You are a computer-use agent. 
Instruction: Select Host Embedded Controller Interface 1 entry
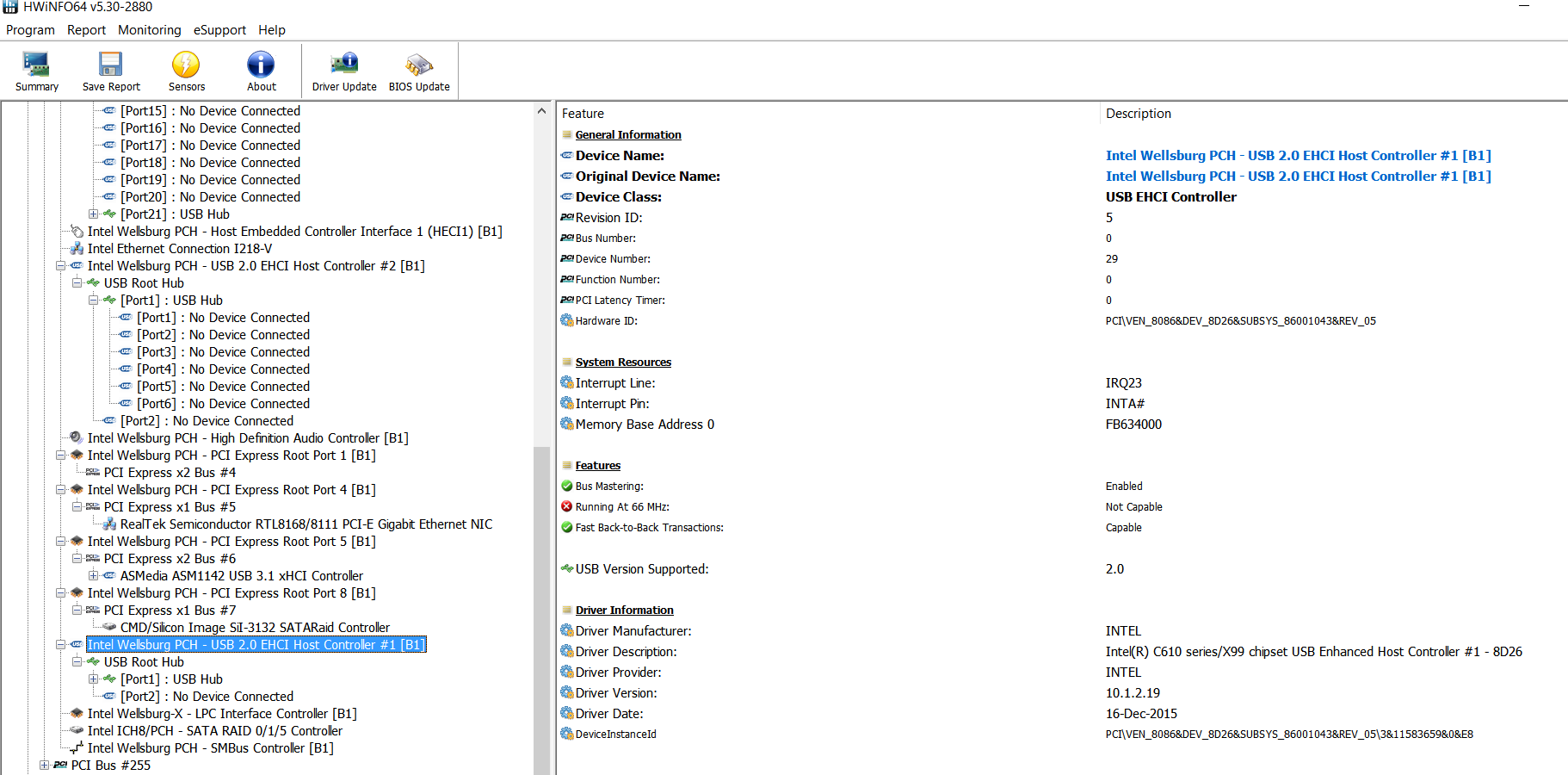(x=295, y=232)
